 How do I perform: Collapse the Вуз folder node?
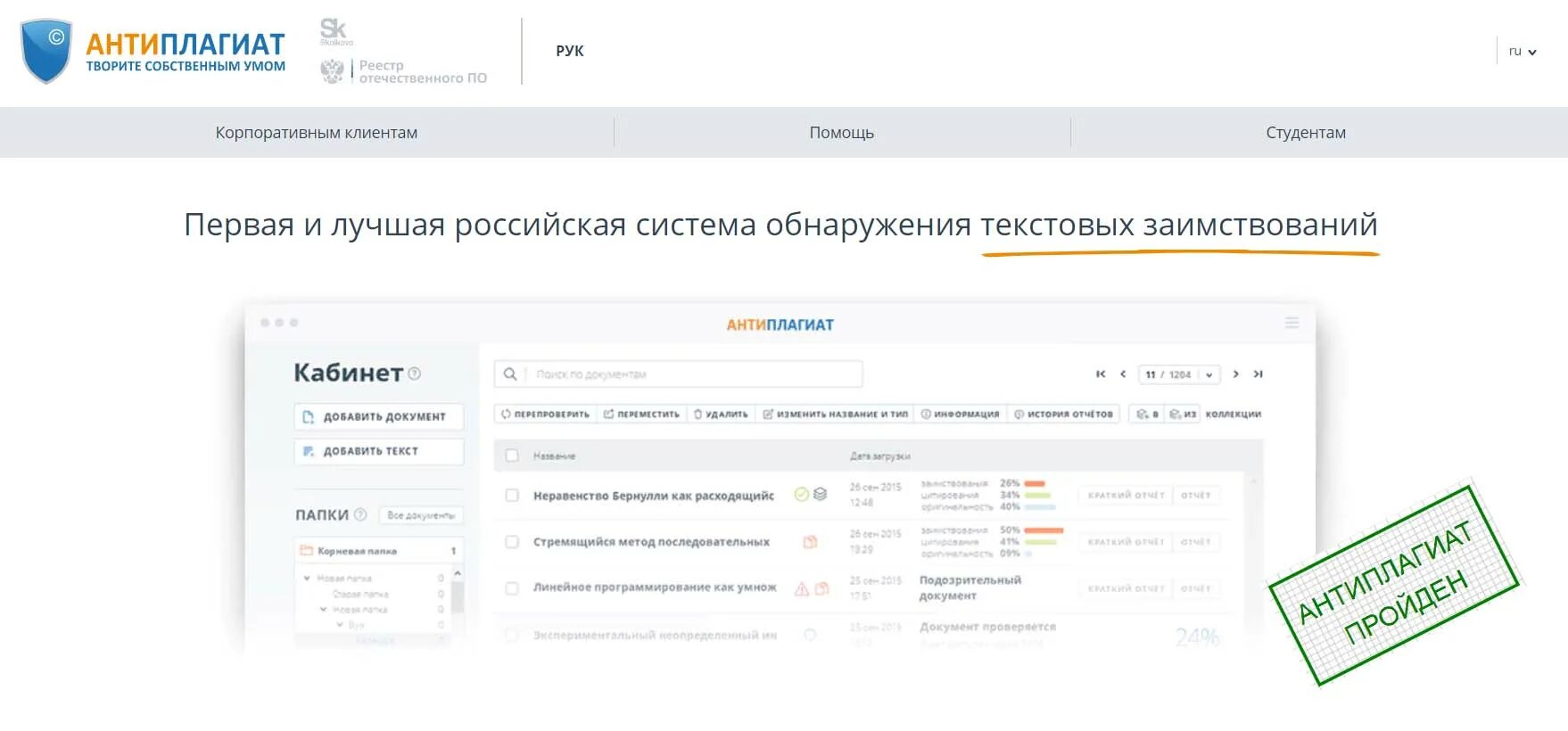click(340, 625)
